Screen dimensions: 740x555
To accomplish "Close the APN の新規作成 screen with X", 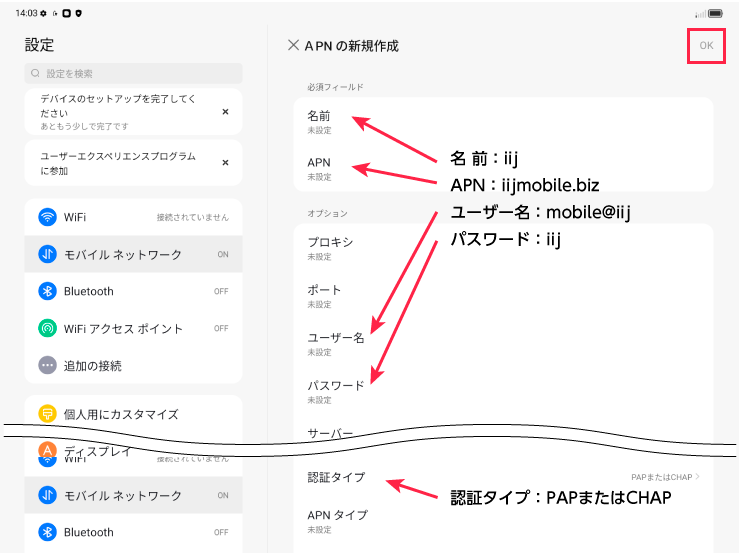I will click(293, 45).
